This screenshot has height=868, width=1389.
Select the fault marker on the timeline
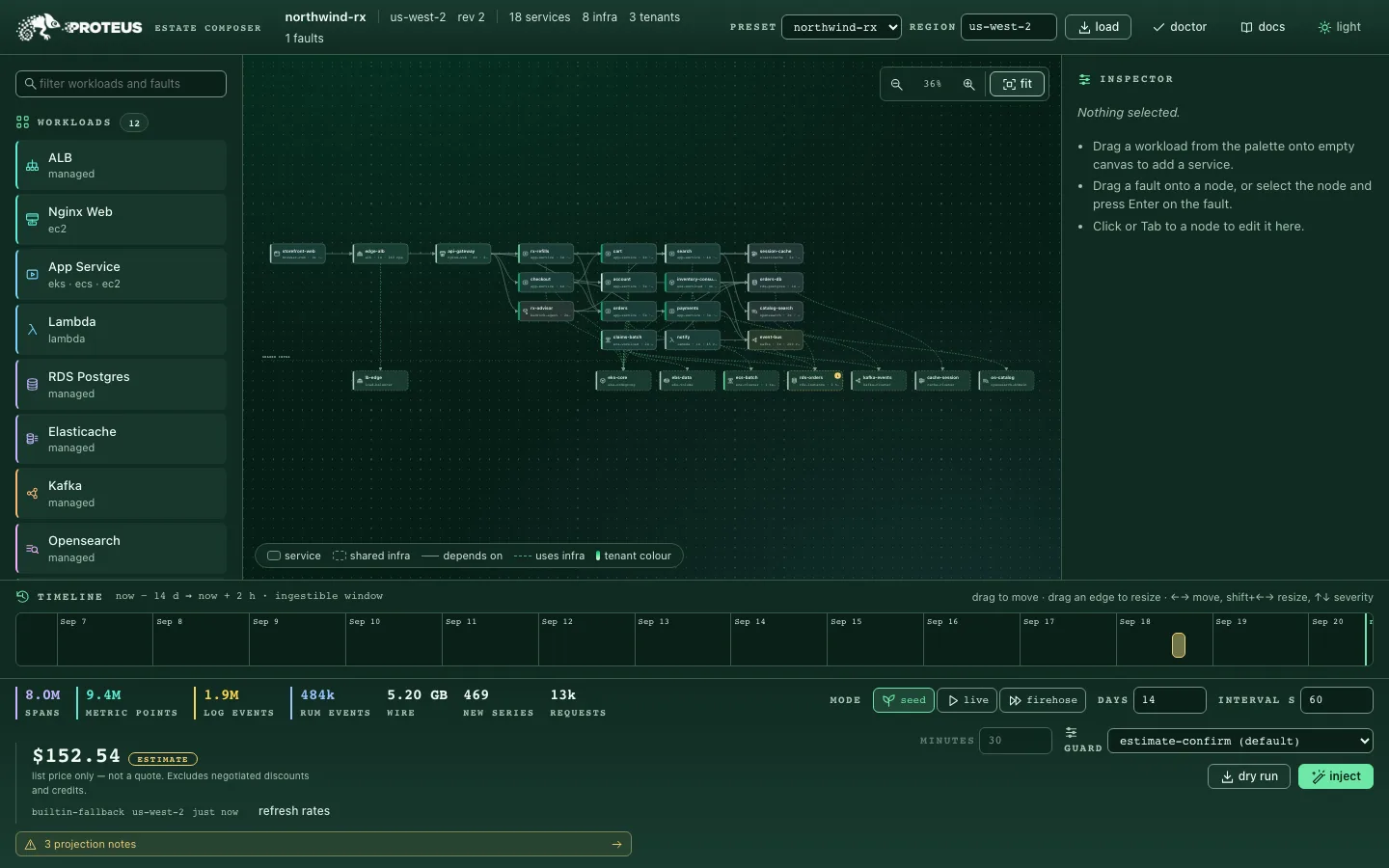click(1179, 645)
